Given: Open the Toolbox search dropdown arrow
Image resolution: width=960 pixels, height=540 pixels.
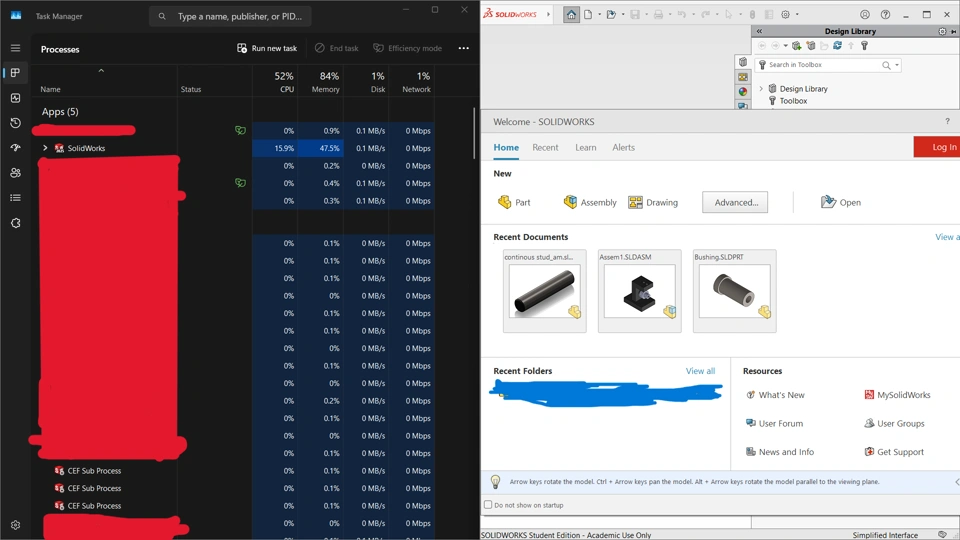Looking at the screenshot, I should pyautogui.click(x=897, y=65).
